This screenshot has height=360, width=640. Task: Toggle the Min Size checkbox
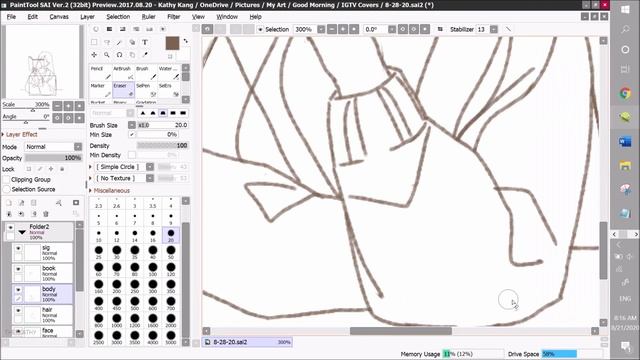click(132, 134)
